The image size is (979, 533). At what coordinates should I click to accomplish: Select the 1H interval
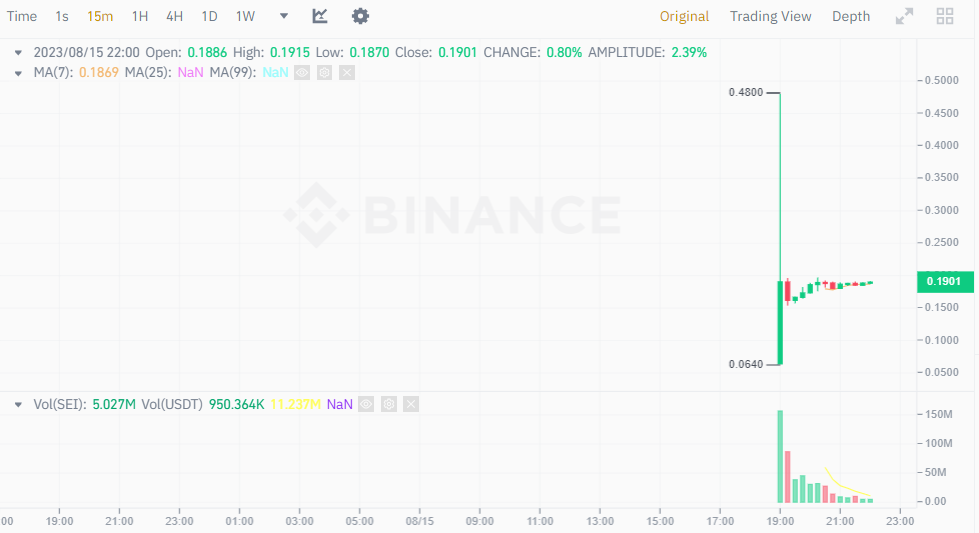[140, 16]
